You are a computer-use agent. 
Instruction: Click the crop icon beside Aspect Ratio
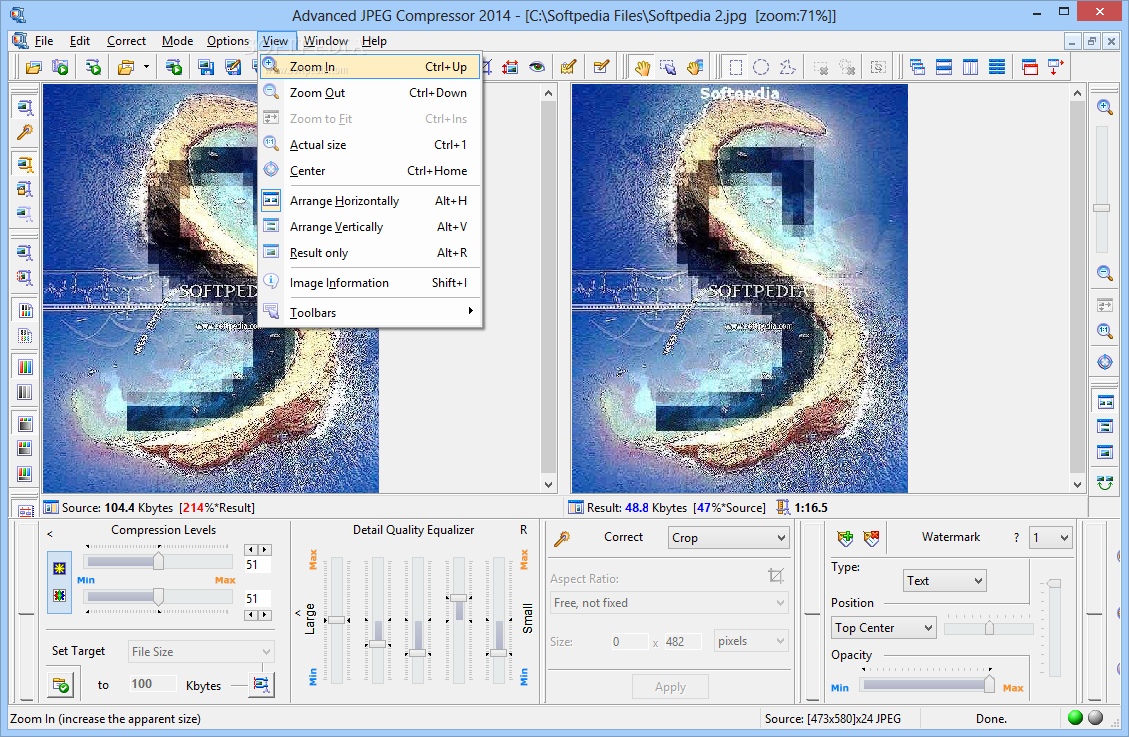(x=775, y=576)
